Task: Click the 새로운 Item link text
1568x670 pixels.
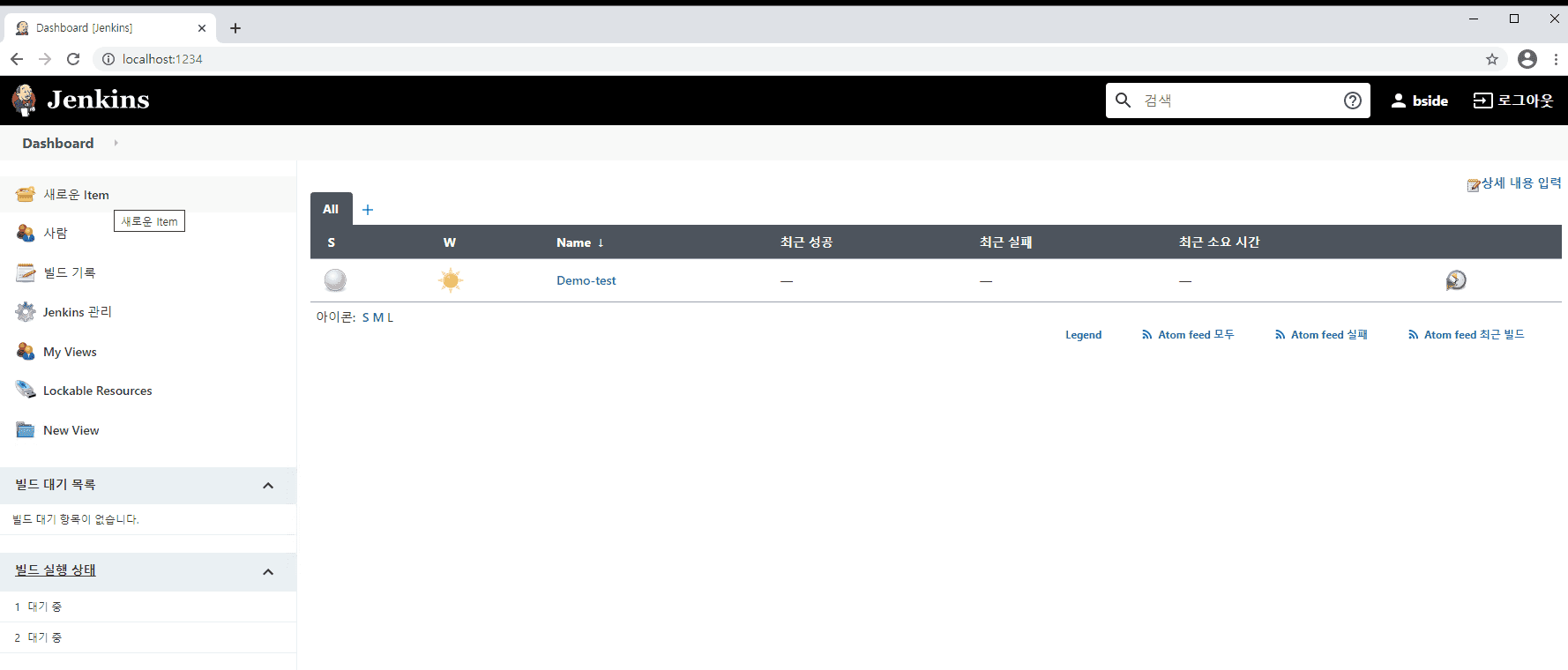Action: point(77,195)
